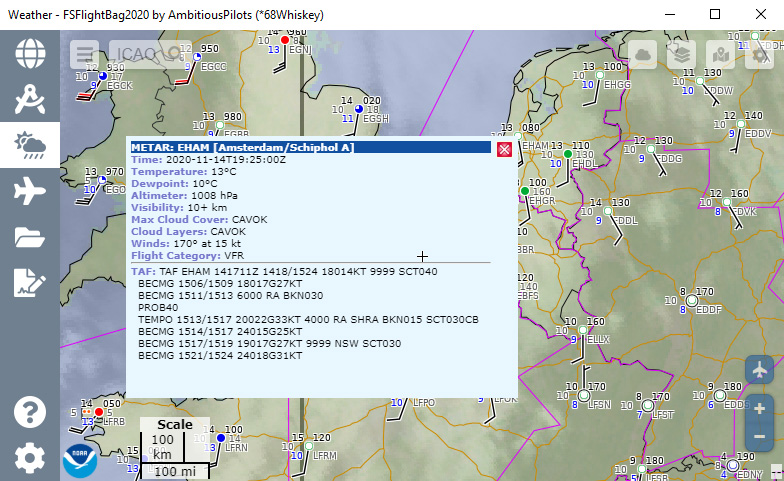The width and height of the screenshot is (784, 481).
Task: Center map on aircraft button
Action: (x=760, y=370)
